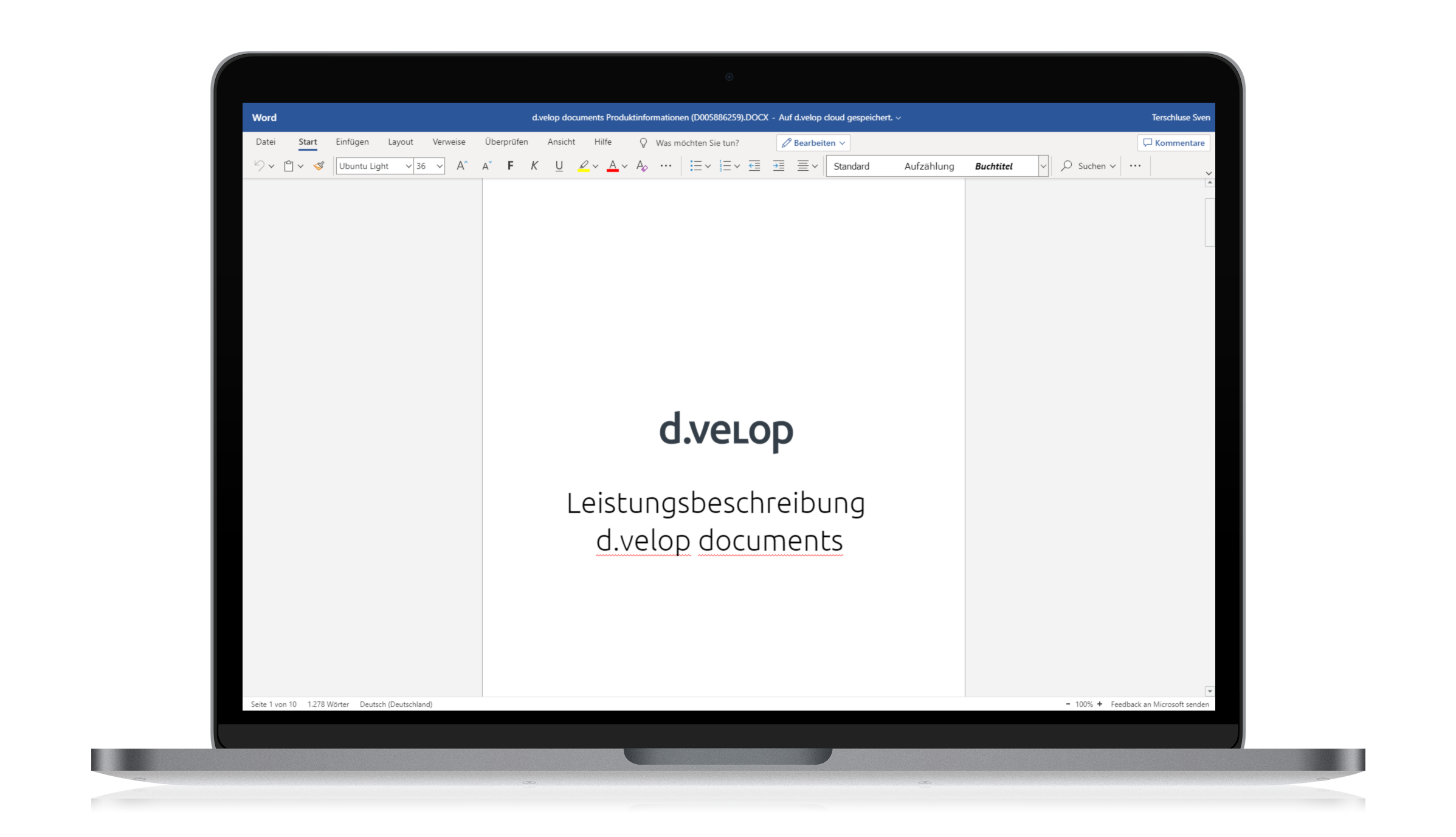Collapse the ribbon with the chevron
Screen dimensions: 1456x837
point(1208,173)
